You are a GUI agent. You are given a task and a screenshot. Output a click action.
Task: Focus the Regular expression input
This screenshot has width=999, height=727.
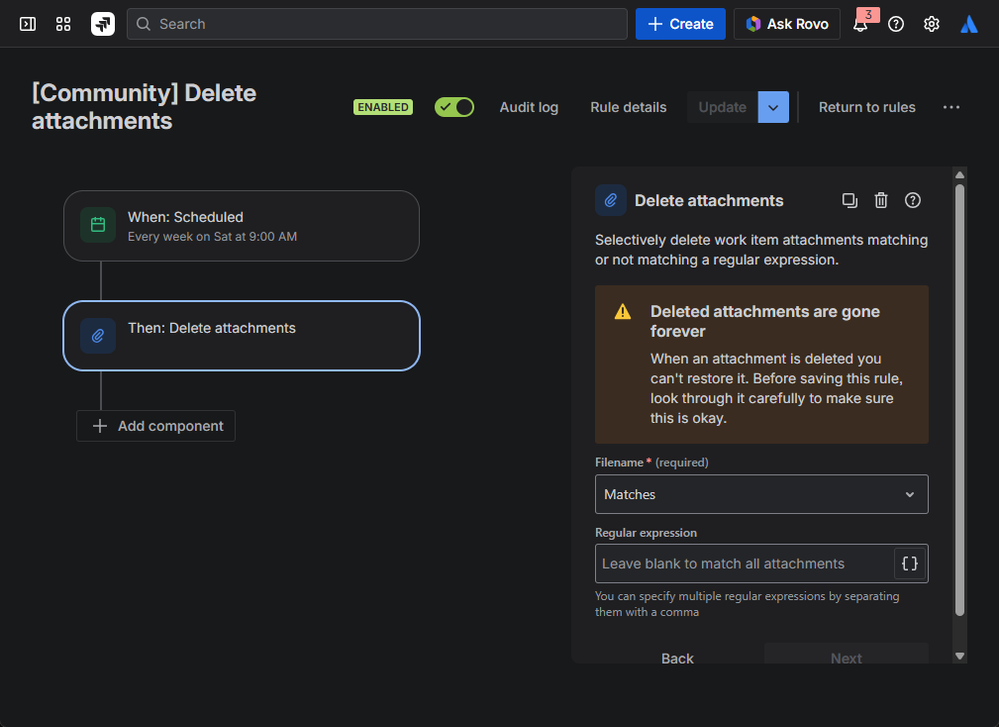745,563
